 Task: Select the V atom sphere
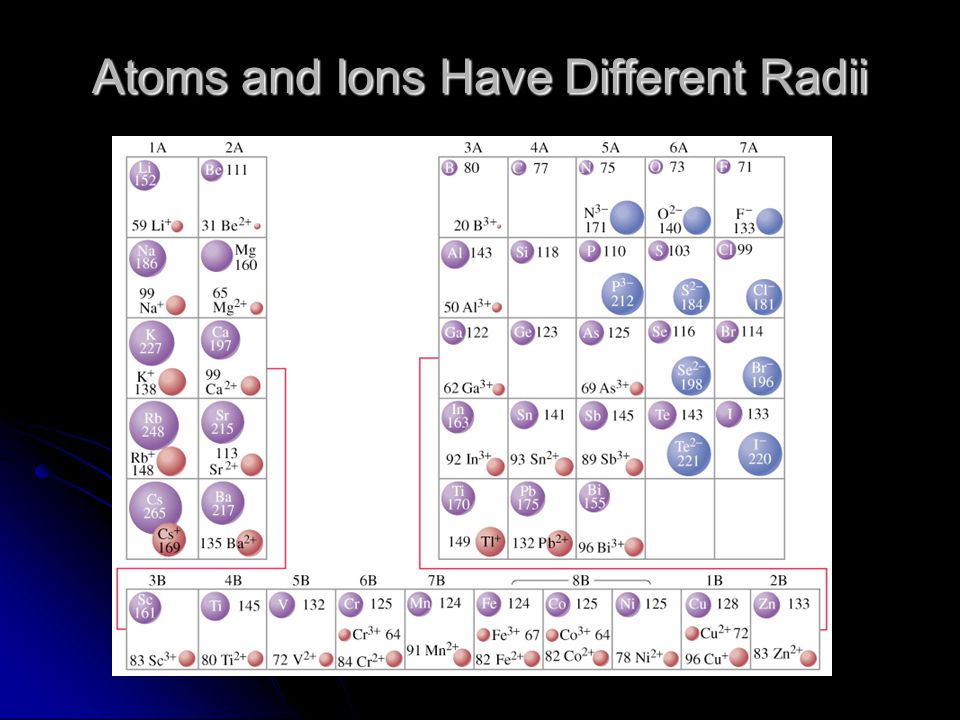282,605
